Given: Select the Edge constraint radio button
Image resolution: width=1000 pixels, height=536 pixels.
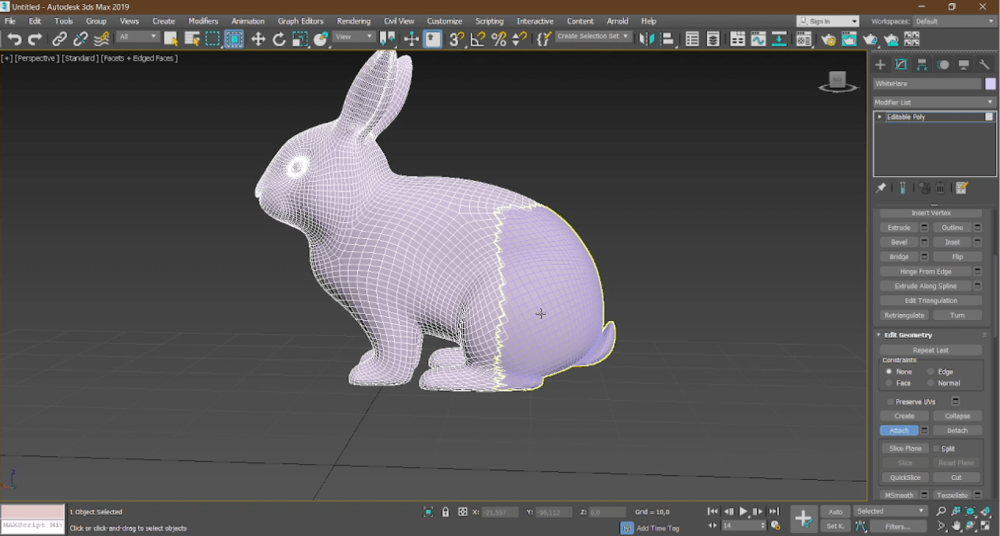Looking at the screenshot, I should pos(930,371).
